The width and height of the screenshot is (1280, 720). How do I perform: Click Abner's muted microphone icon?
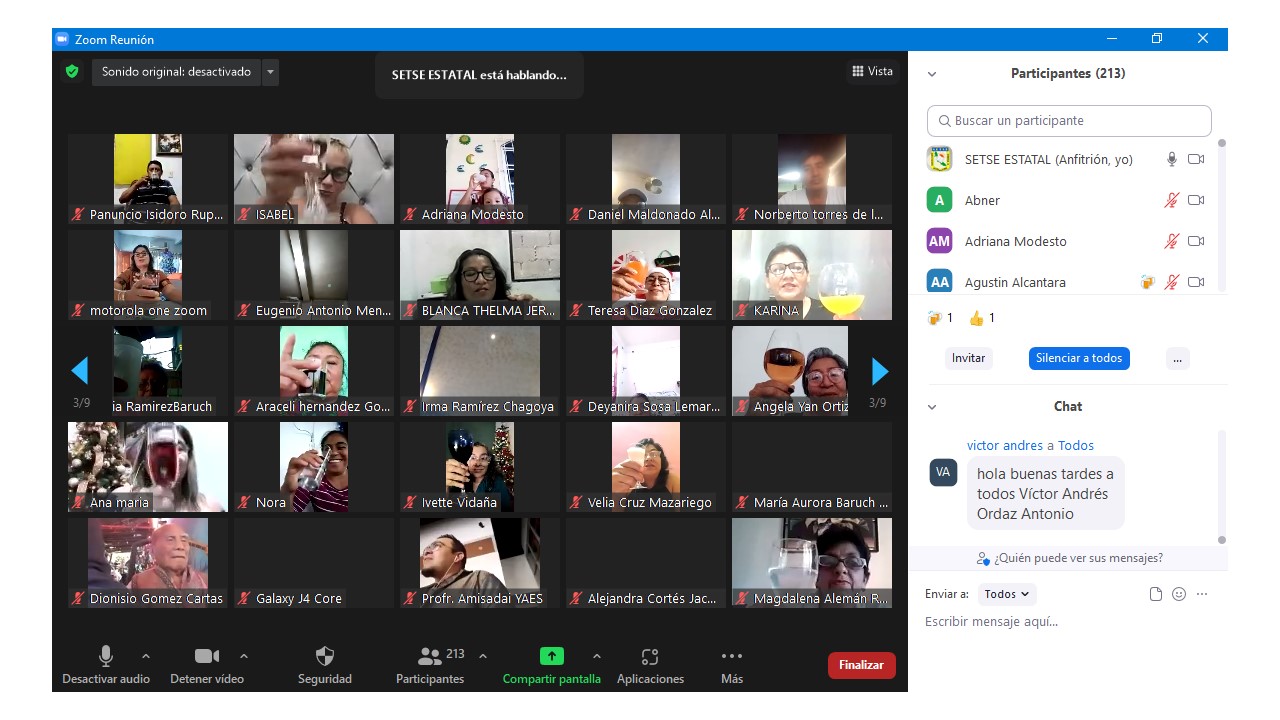(x=1171, y=200)
